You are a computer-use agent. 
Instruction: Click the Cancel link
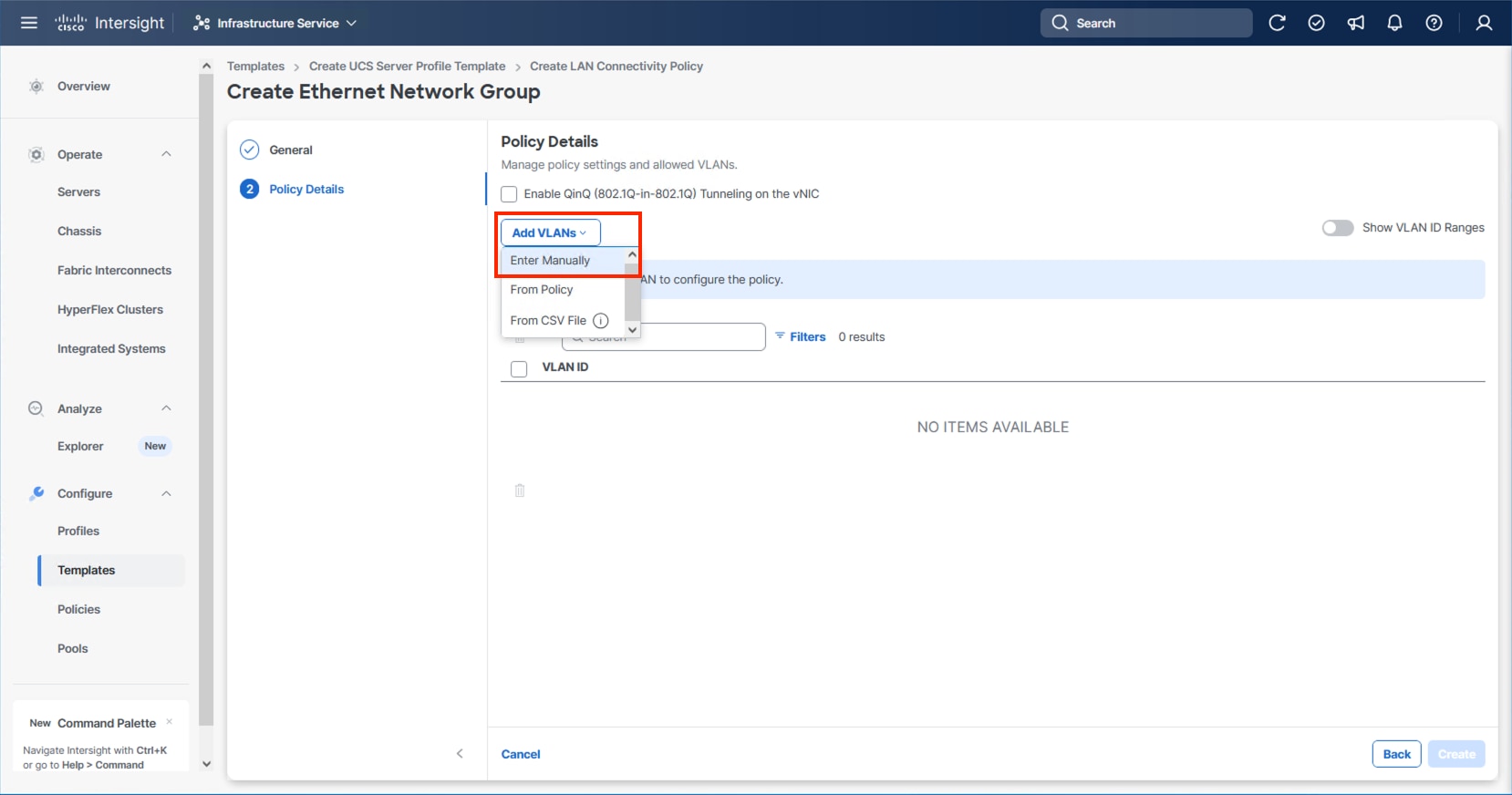(x=521, y=754)
